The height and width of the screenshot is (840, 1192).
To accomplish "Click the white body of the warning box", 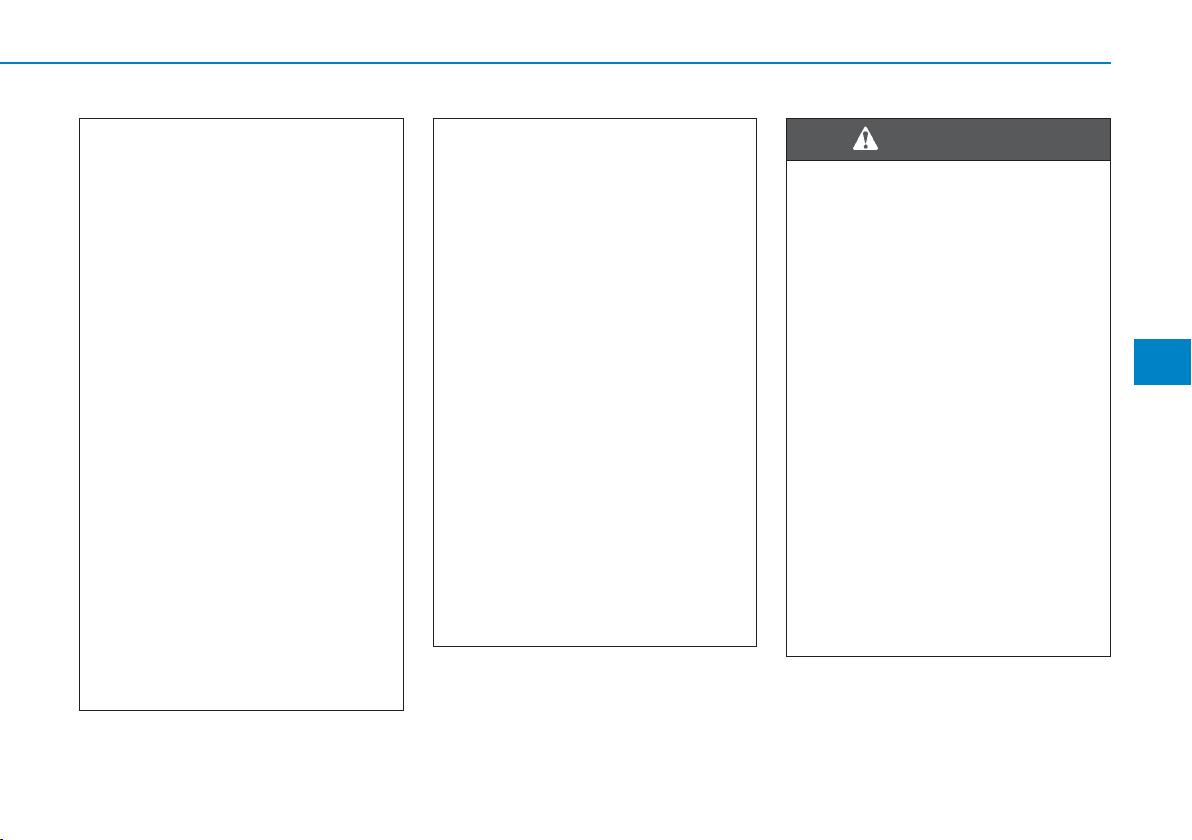I will pos(948,408).
